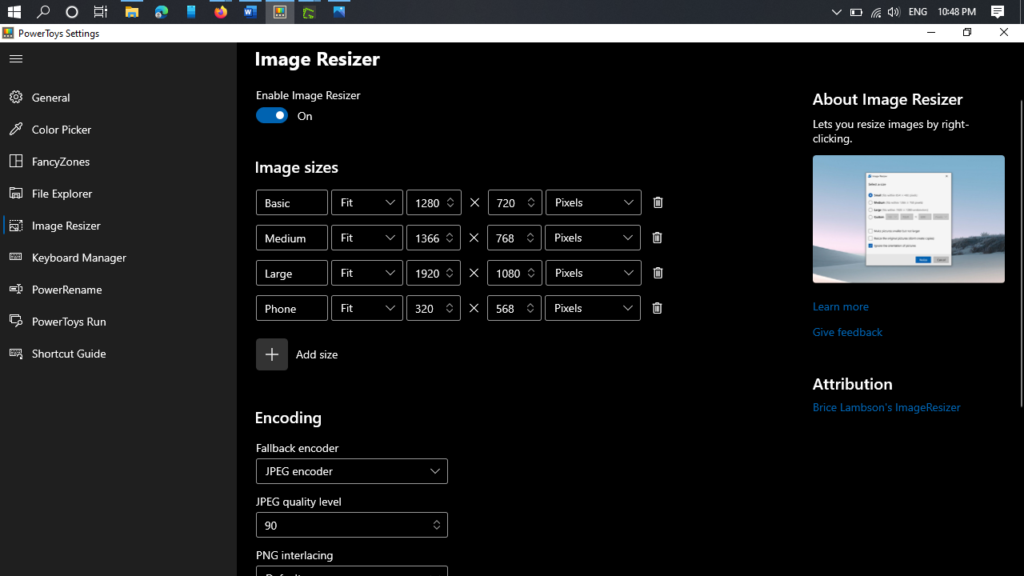Image resolution: width=1024 pixels, height=576 pixels.
Task: Click the 568 height field in Phone row
Action: [514, 308]
